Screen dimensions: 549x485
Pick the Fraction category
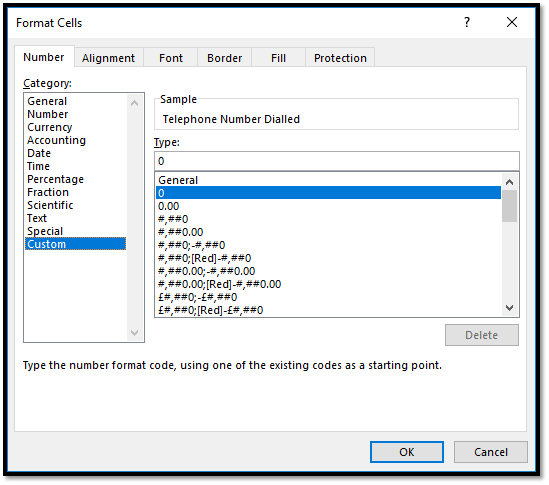[x=75, y=192]
